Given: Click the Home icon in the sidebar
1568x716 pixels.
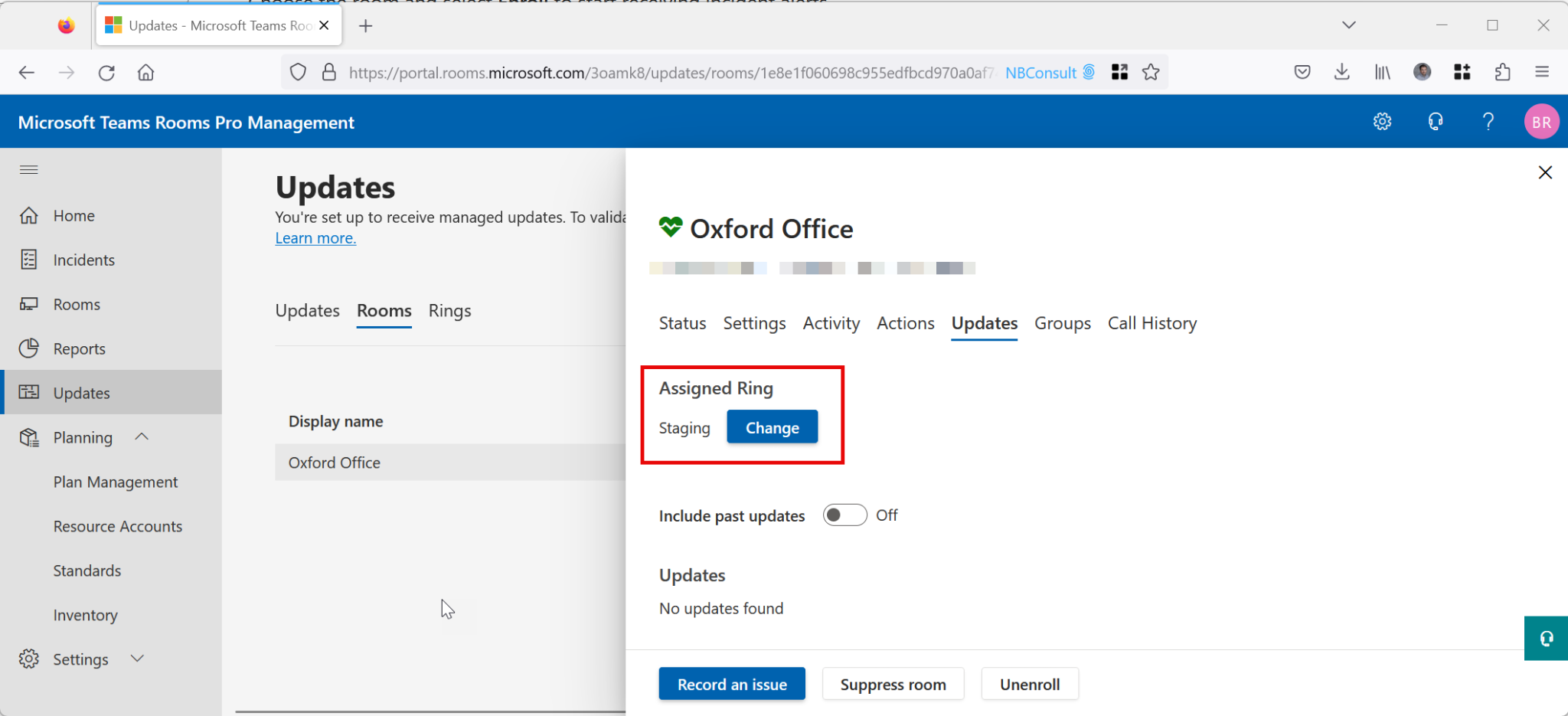Looking at the screenshot, I should [29, 215].
